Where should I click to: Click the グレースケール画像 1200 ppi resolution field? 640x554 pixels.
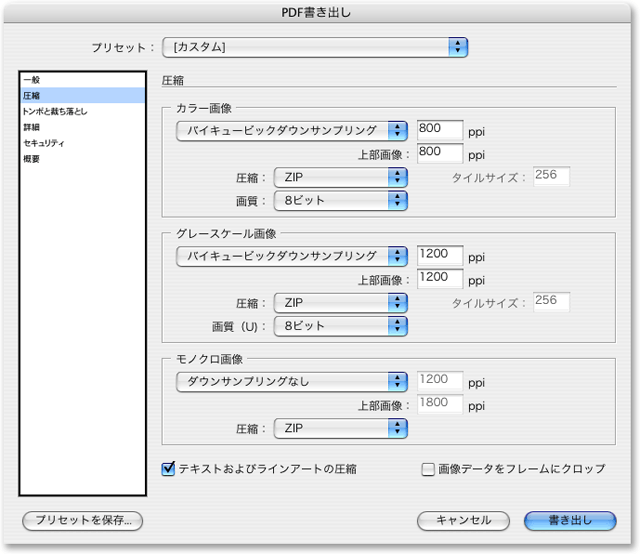pyautogui.click(x=440, y=255)
